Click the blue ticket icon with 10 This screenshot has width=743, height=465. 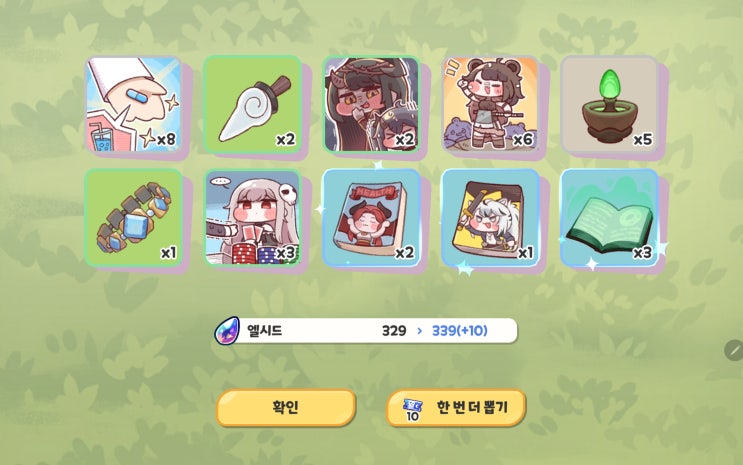(412, 410)
